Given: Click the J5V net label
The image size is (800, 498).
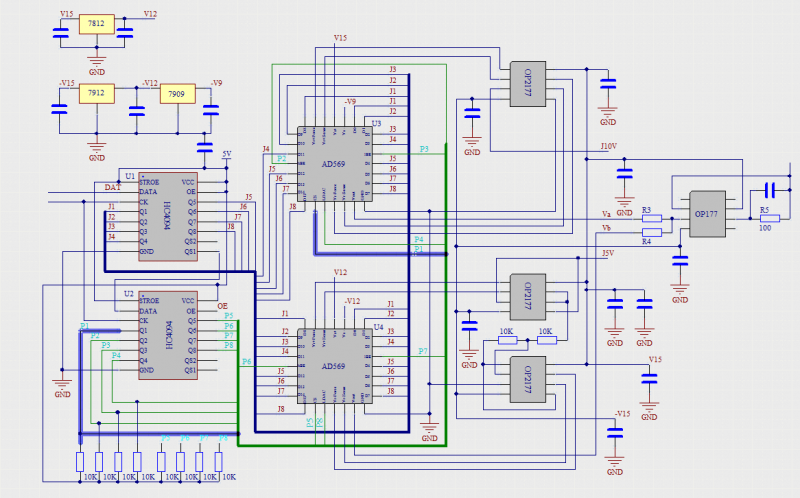Looking at the screenshot, I should click(x=607, y=254).
